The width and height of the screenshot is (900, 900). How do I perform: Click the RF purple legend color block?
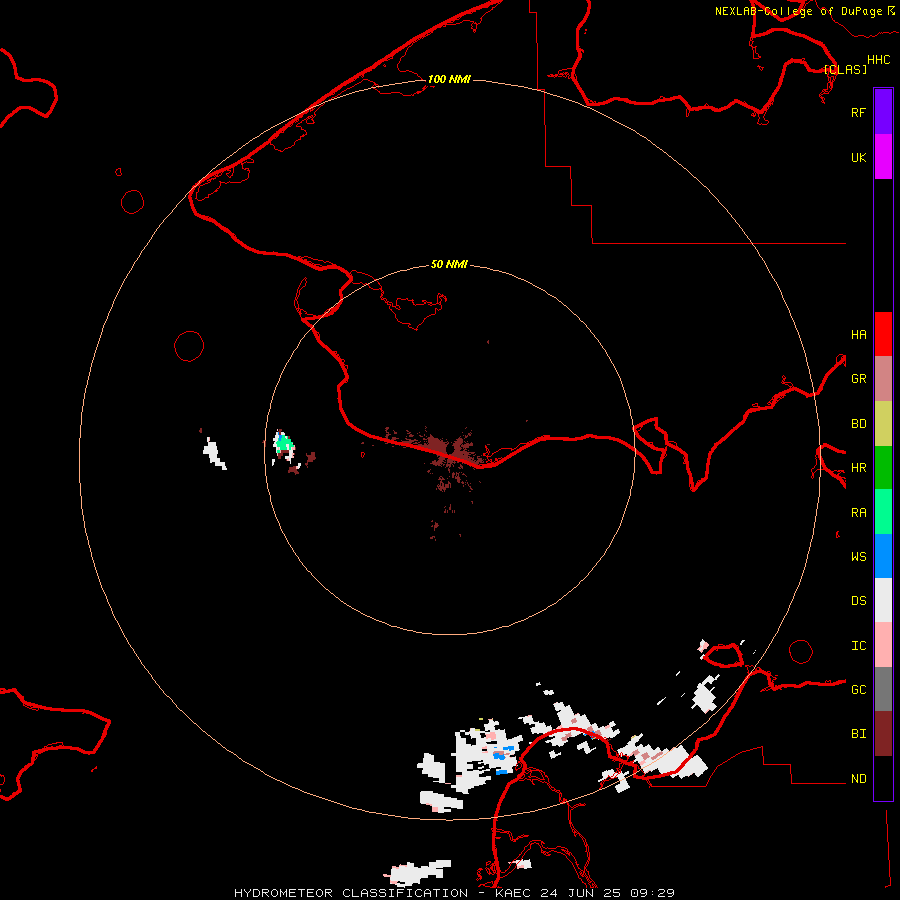[x=883, y=112]
